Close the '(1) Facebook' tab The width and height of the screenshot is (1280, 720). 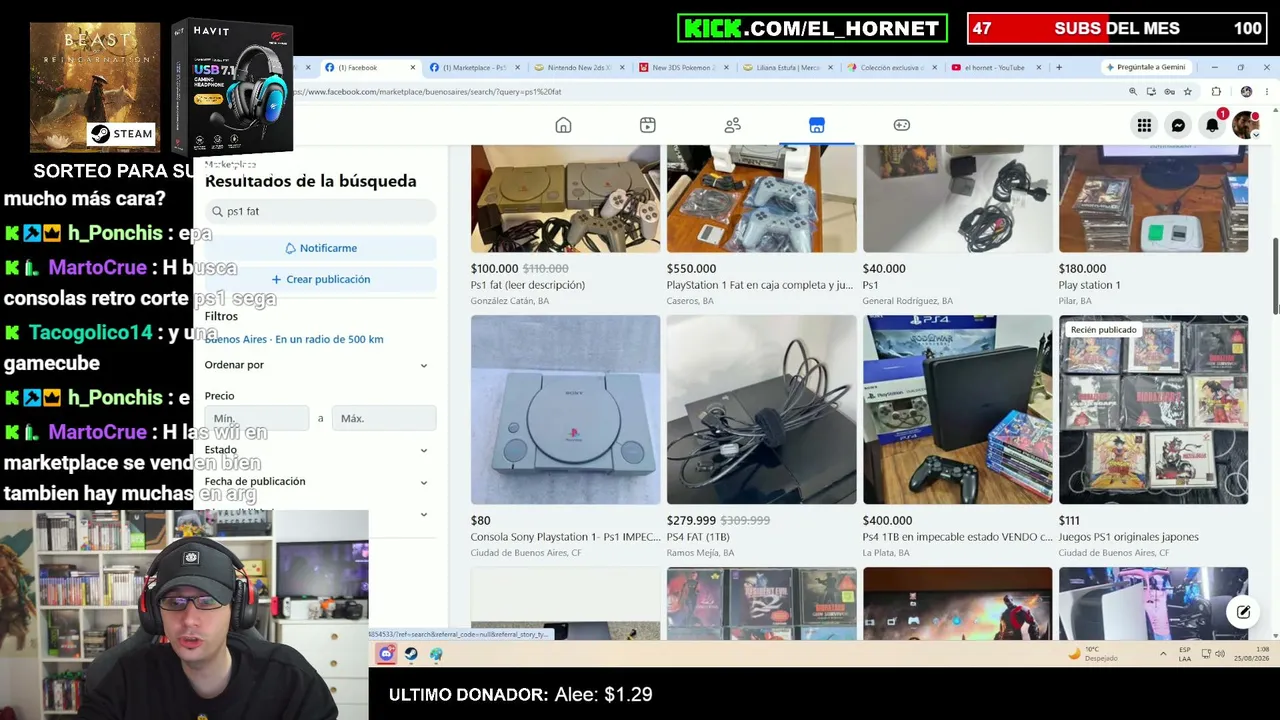tap(413, 67)
